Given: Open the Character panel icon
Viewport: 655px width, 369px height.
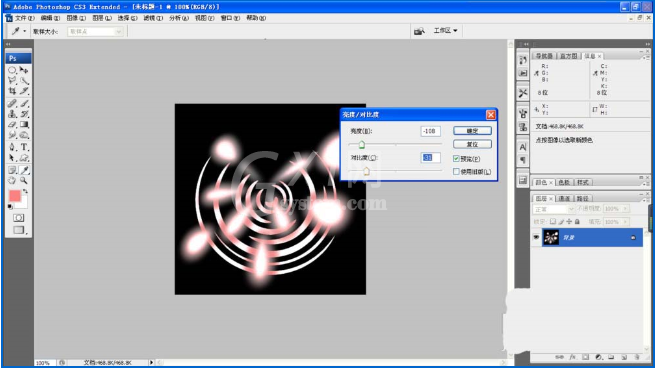Looking at the screenshot, I should (x=523, y=147).
